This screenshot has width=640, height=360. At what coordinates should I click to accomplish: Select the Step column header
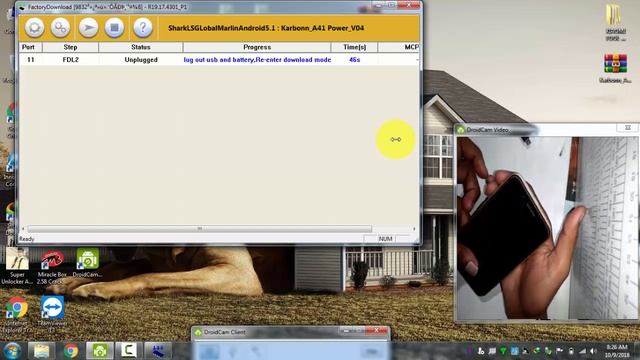tap(70, 47)
